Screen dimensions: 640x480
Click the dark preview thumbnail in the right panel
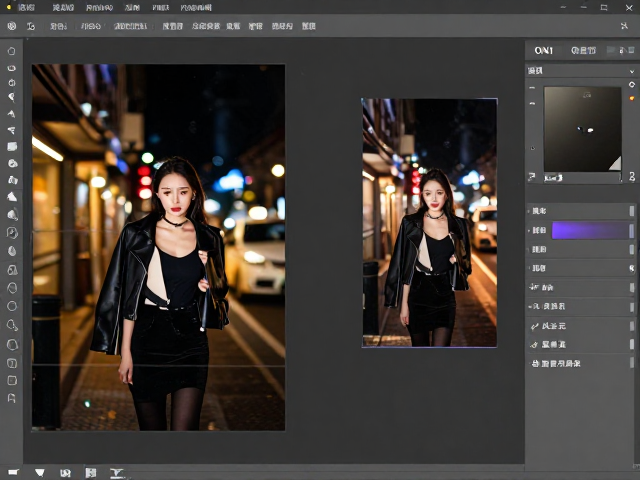pyautogui.click(x=582, y=129)
